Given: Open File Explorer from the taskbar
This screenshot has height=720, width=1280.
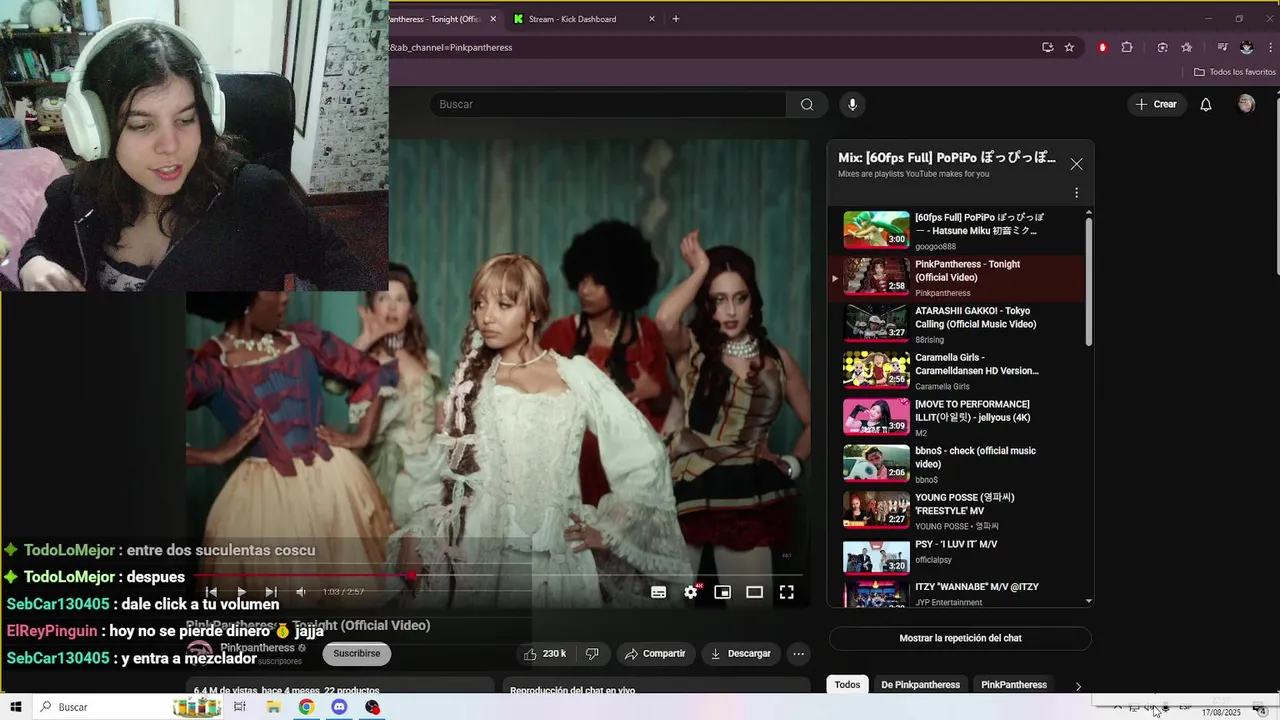Looking at the screenshot, I should (x=273, y=707).
